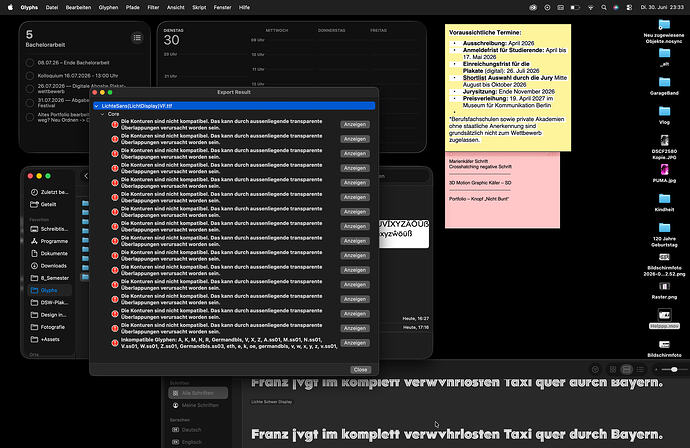Image resolution: width=690 pixels, height=448 pixels.
Task: Close the Export Result dialog via Close
Action: (x=360, y=370)
